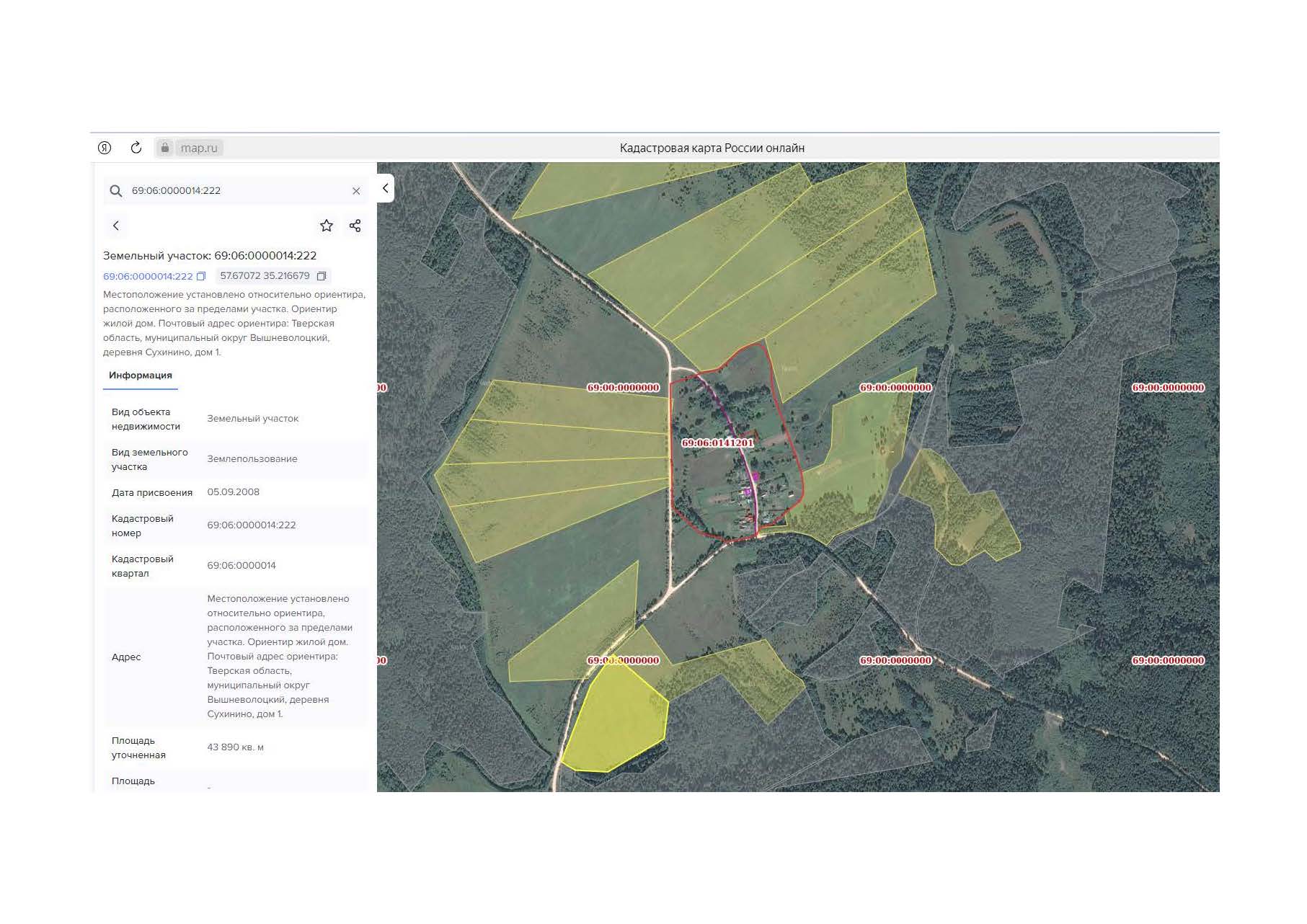Click the Кадастровый квартал label
1307x924 pixels.
143,567
